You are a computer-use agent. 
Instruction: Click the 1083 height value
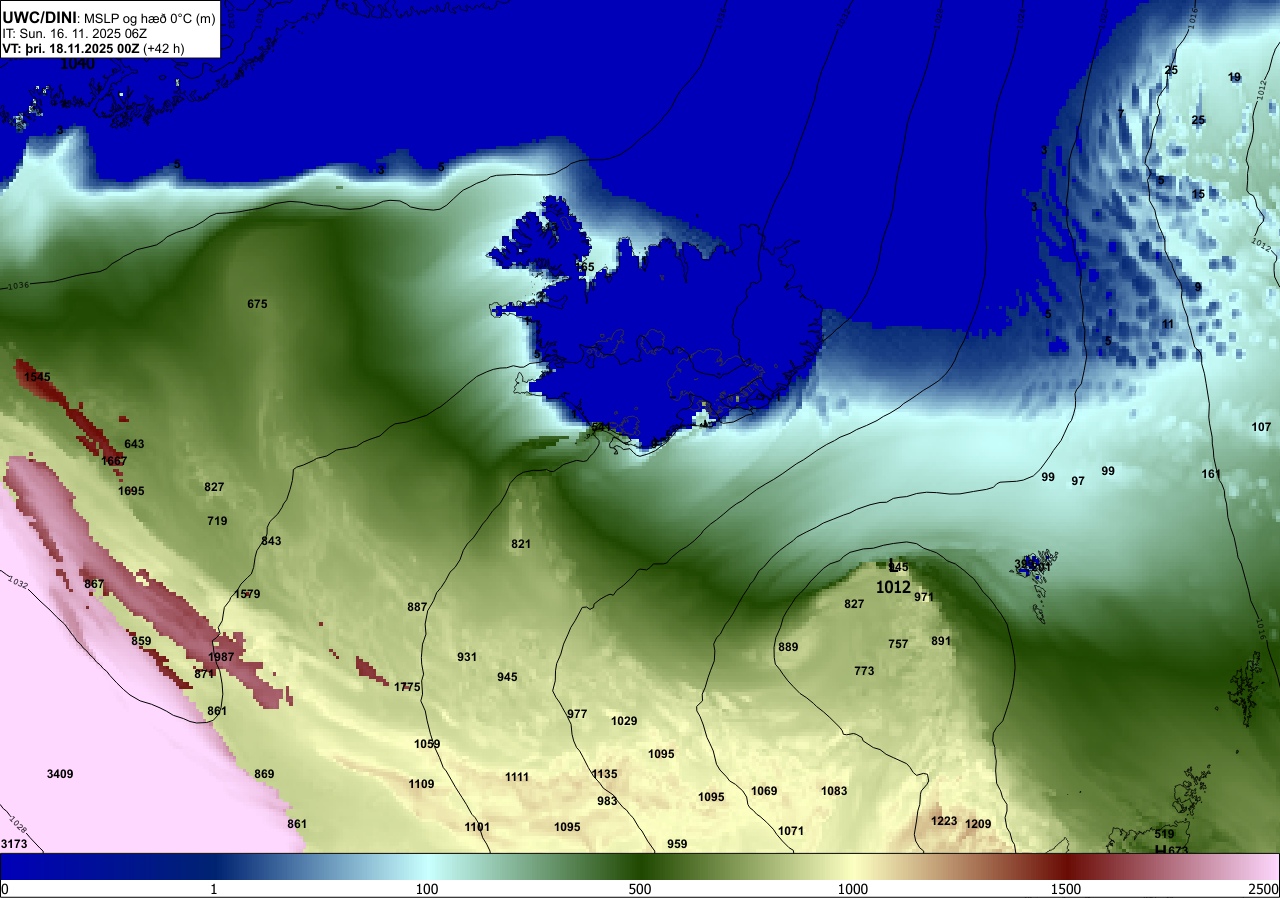point(834,791)
